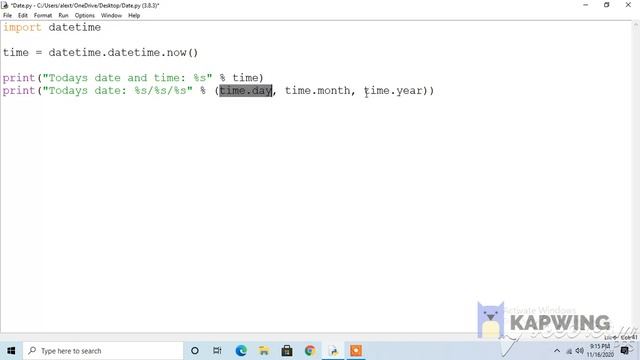Viewport: 640px width, 360px height.
Task: Click time.year in the print statement
Action: (x=393, y=91)
